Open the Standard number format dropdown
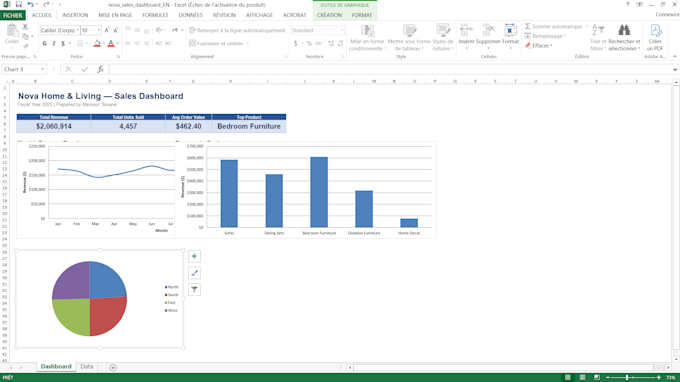Image resolution: width=680 pixels, height=382 pixels. [x=342, y=30]
